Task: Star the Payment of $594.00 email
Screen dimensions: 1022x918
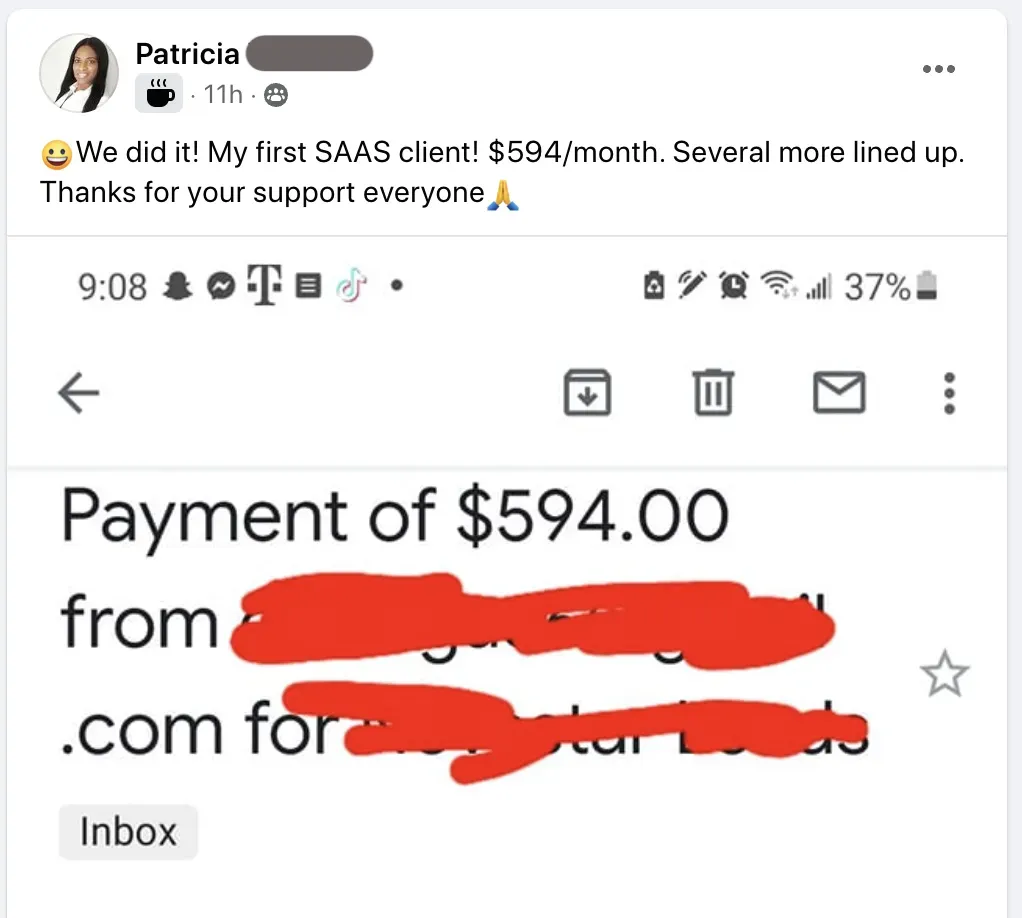Action: click(x=944, y=674)
